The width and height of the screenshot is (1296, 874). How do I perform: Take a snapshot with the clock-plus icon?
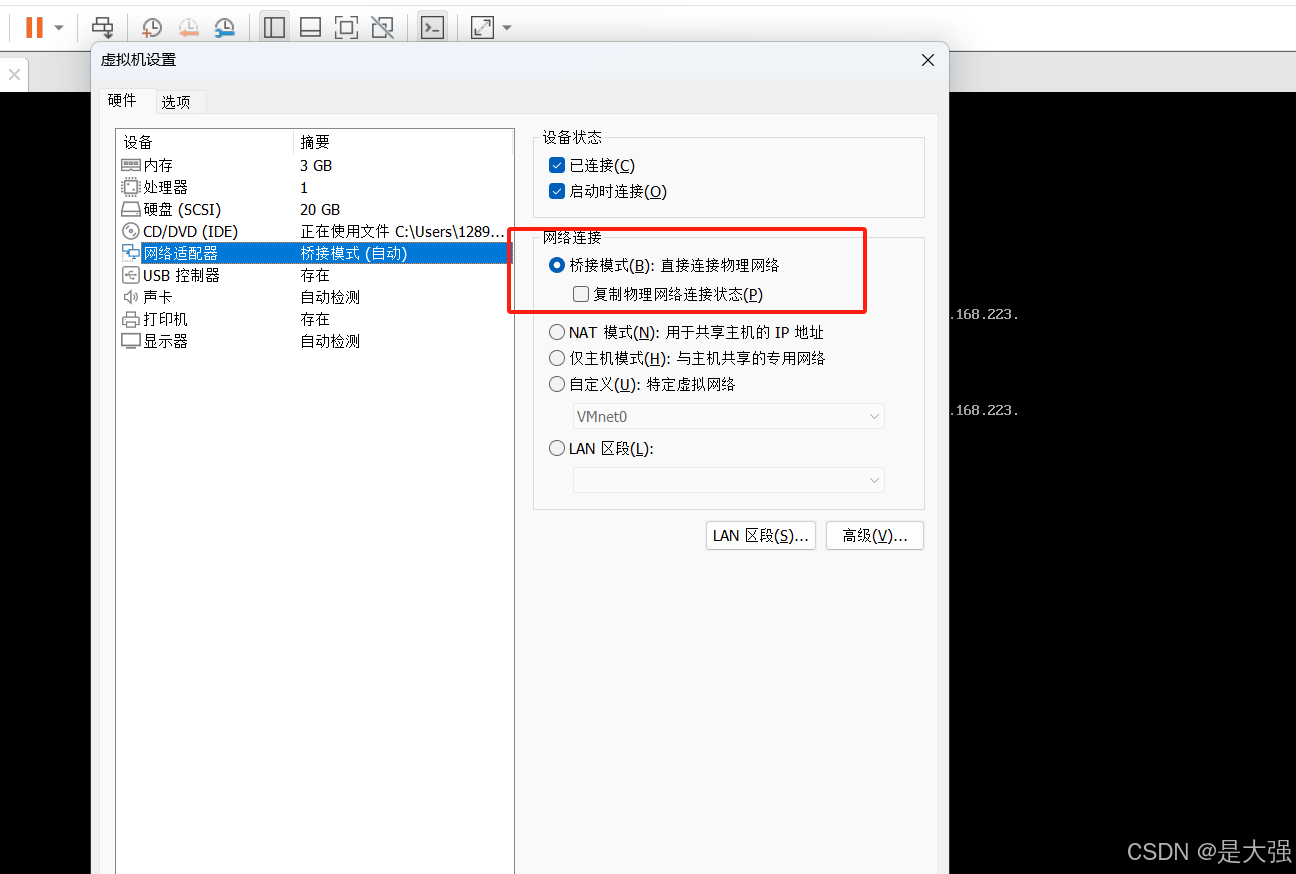[151, 28]
